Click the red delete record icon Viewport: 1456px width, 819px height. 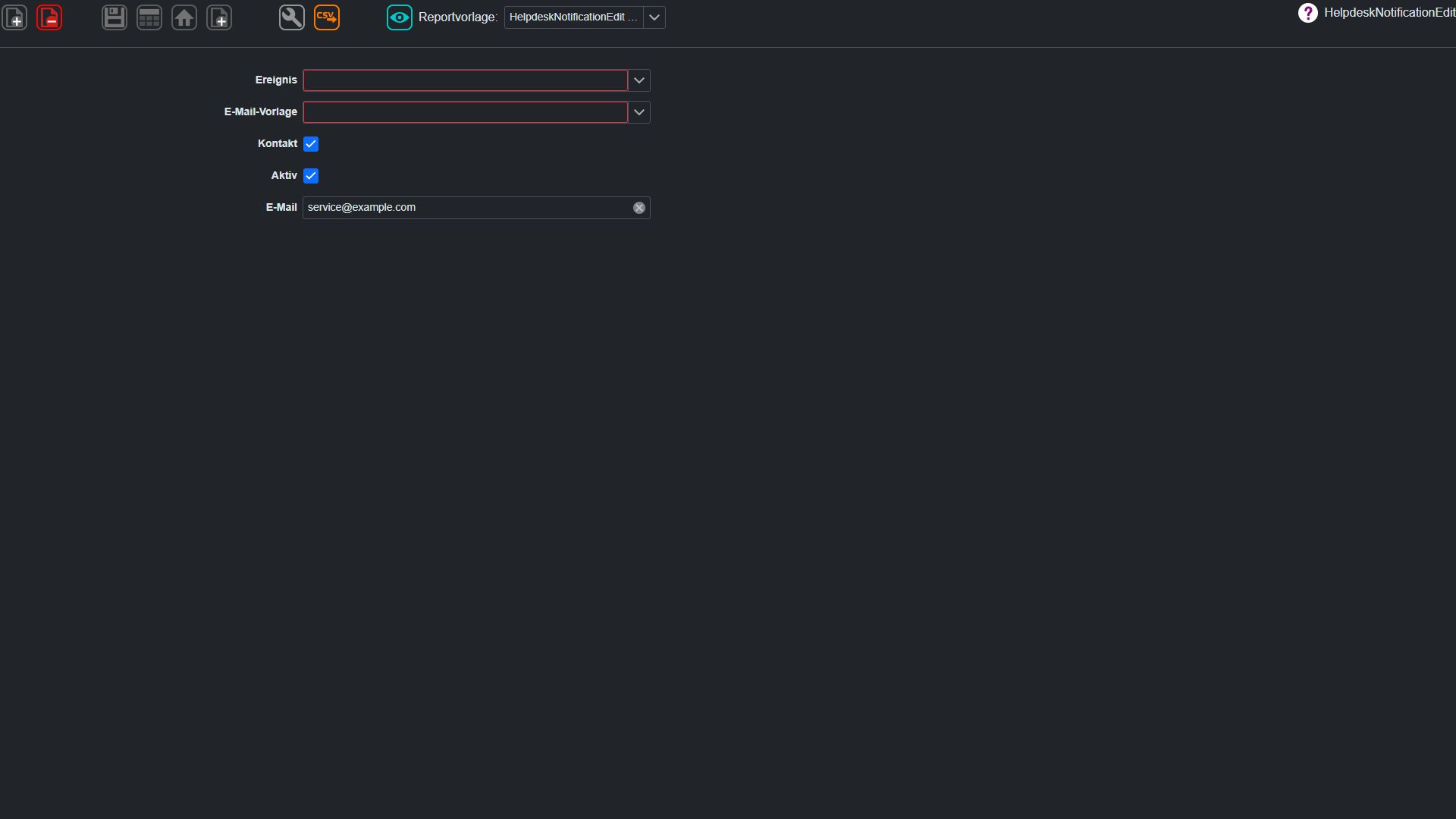point(49,17)
